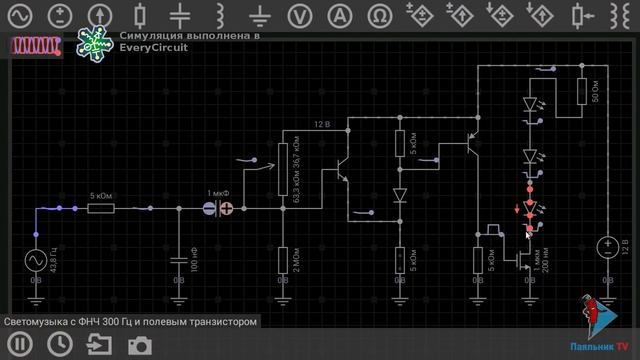
Task: Click the "50 Ом" value label
Action: 596,91
